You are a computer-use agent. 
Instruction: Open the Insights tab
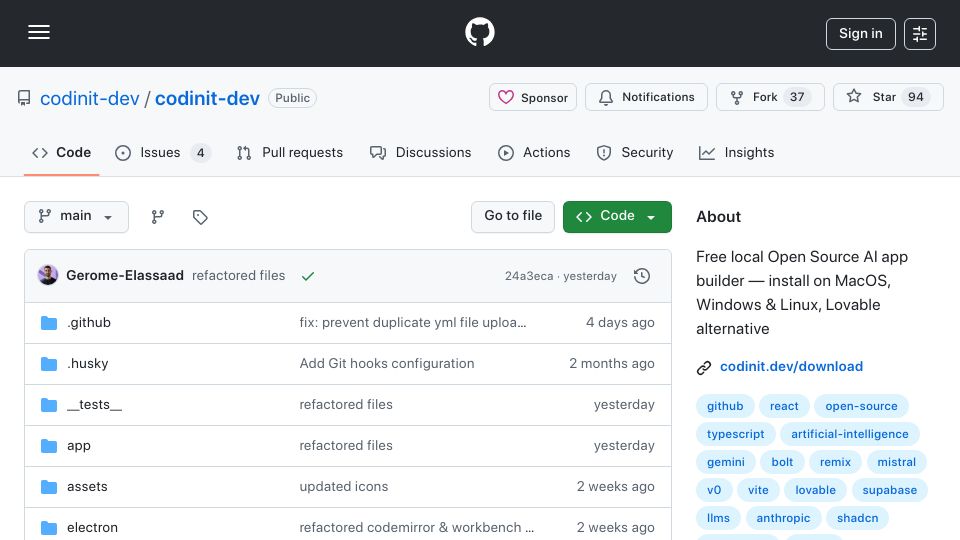pos(737,152)
